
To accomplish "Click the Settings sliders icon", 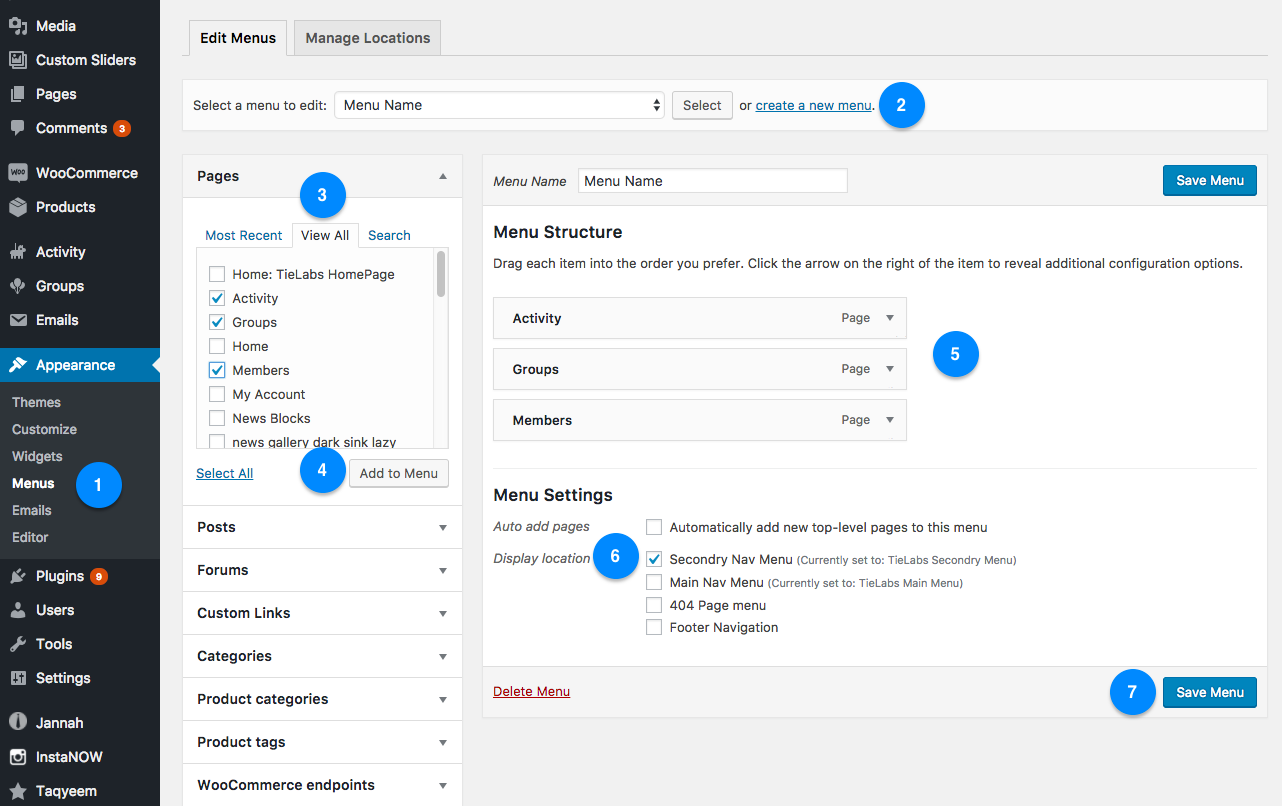I will (x=17, y=678).
